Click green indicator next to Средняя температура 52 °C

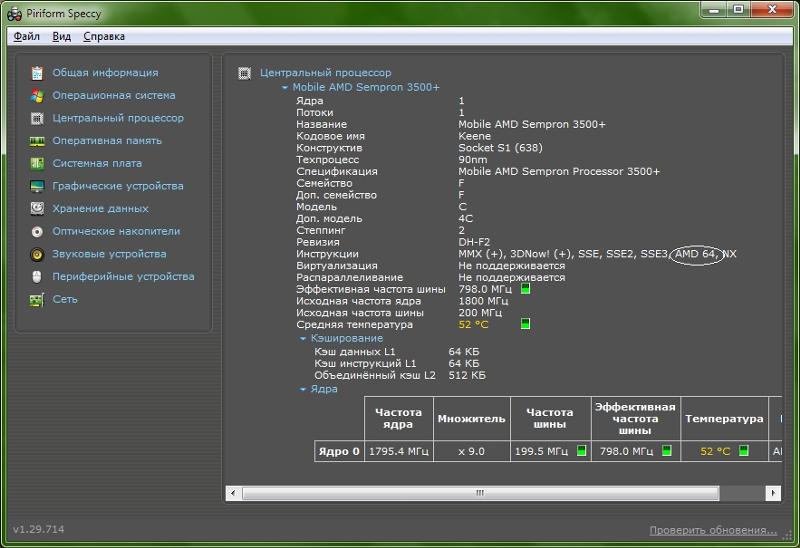click(x=526, y=323)
